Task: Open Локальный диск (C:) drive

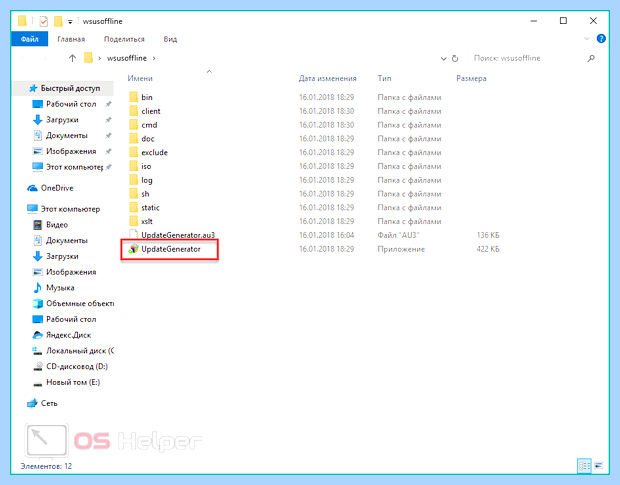Action: (x=73, y=351)
